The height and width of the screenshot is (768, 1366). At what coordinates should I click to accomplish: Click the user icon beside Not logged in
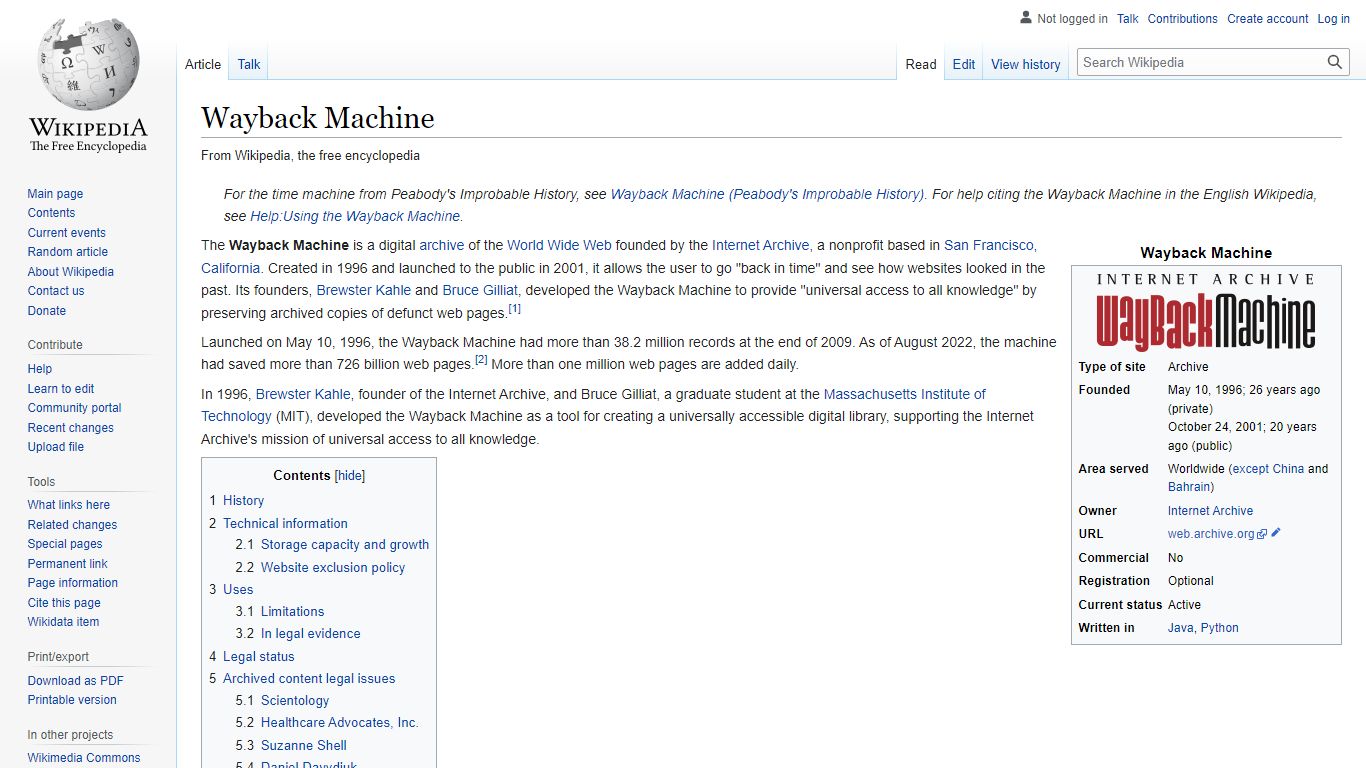pyautogui.click(x=1025, y=18)
